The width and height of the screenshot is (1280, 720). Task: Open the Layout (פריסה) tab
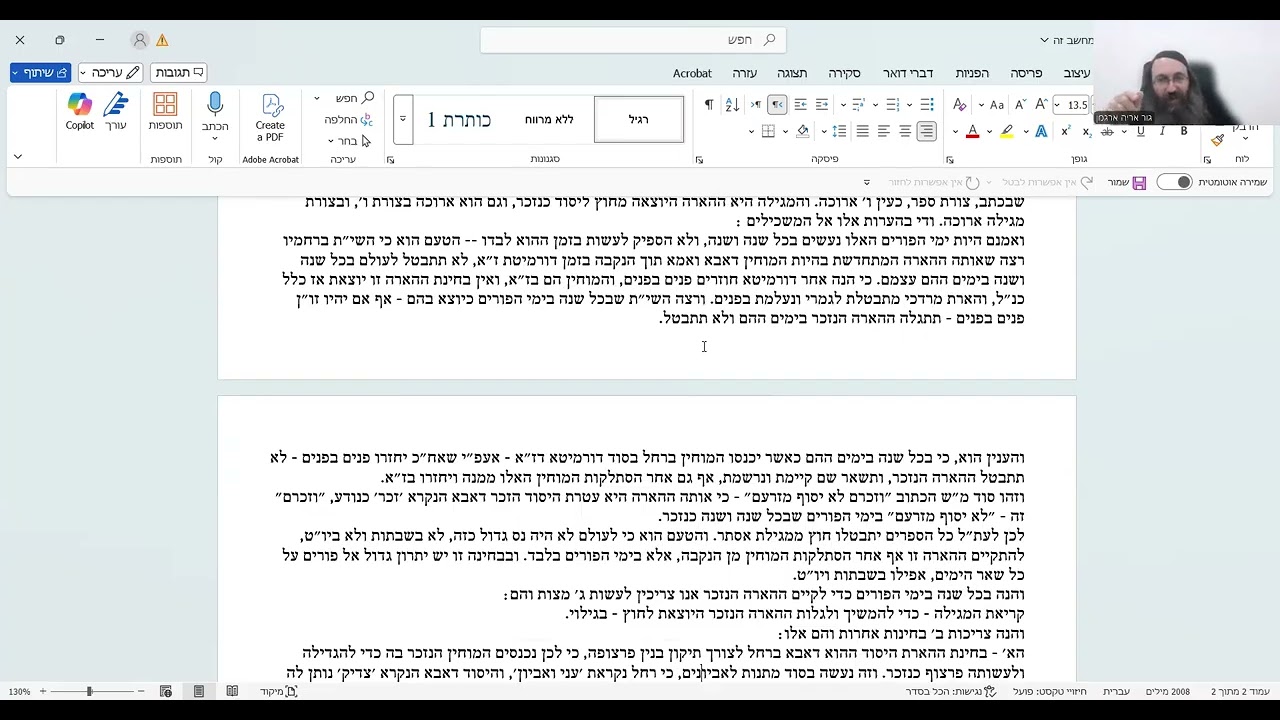point(1026,73)
